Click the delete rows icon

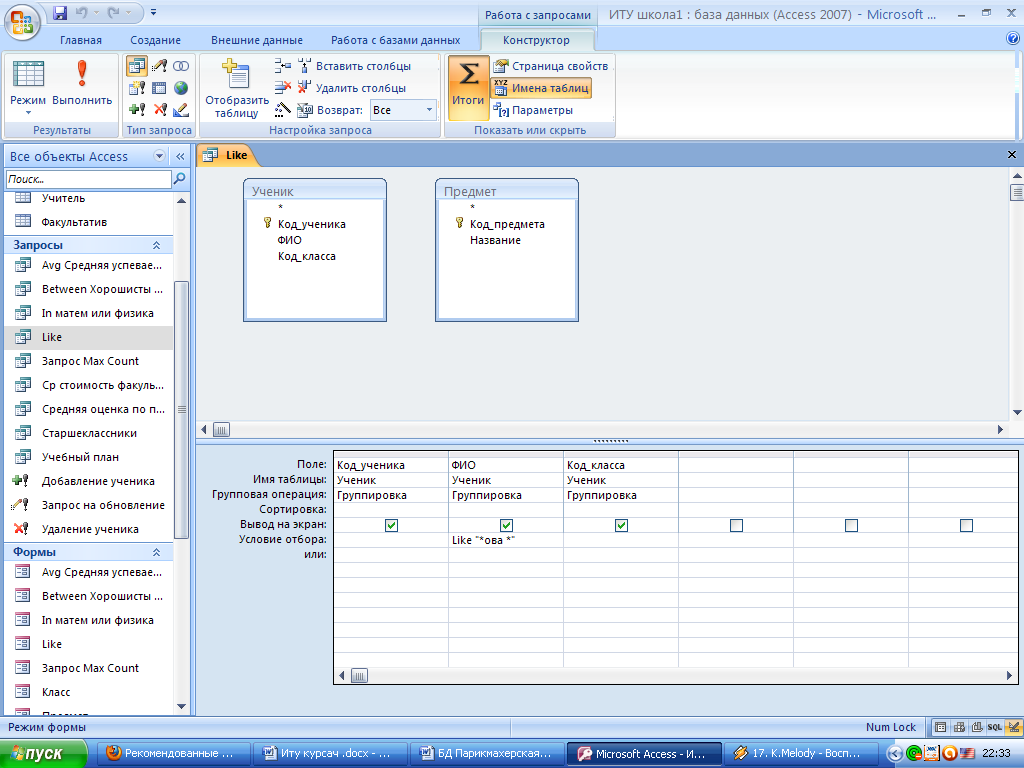(x=283, y=88)
